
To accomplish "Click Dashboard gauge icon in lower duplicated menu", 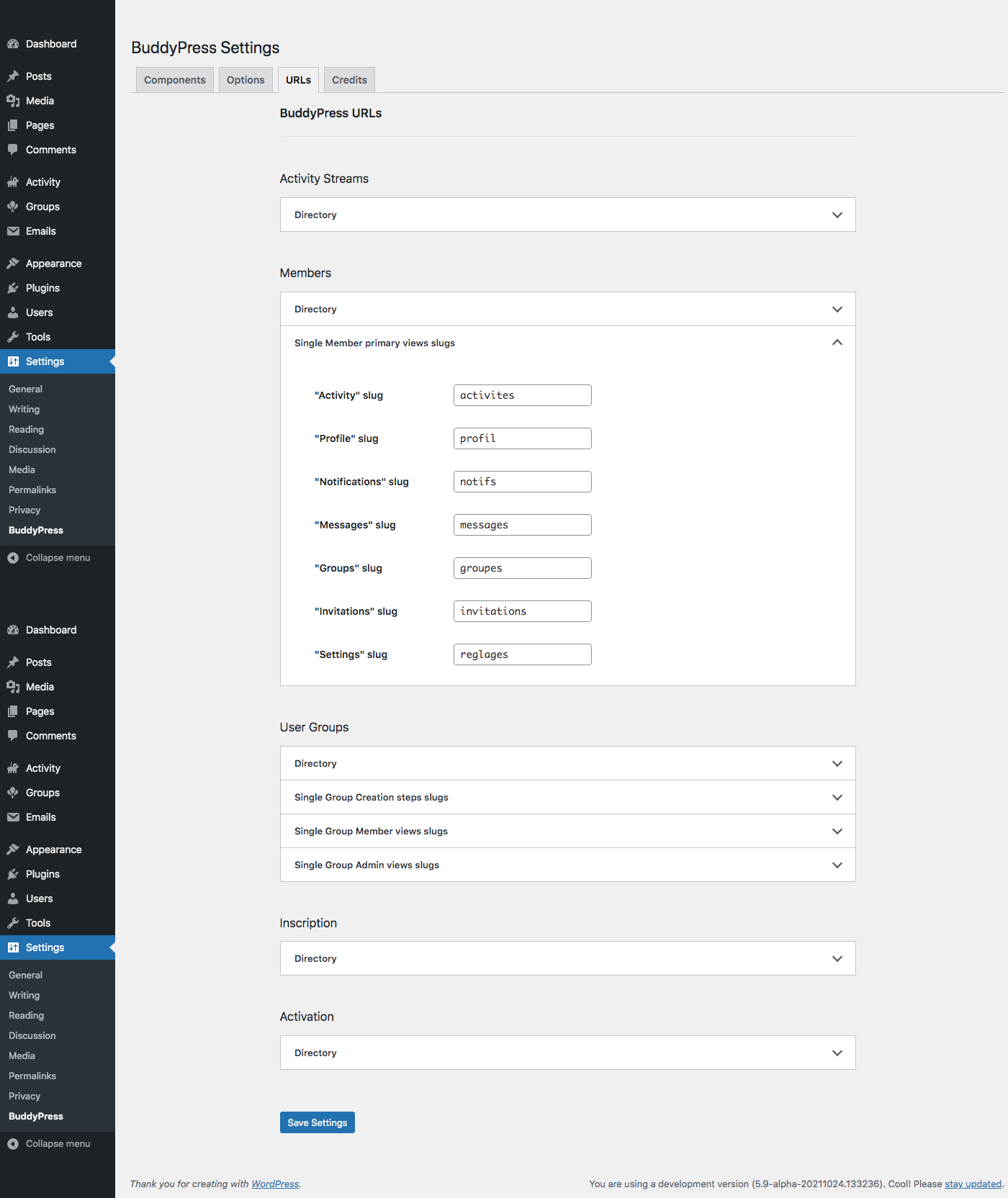I will click(13, 630).
